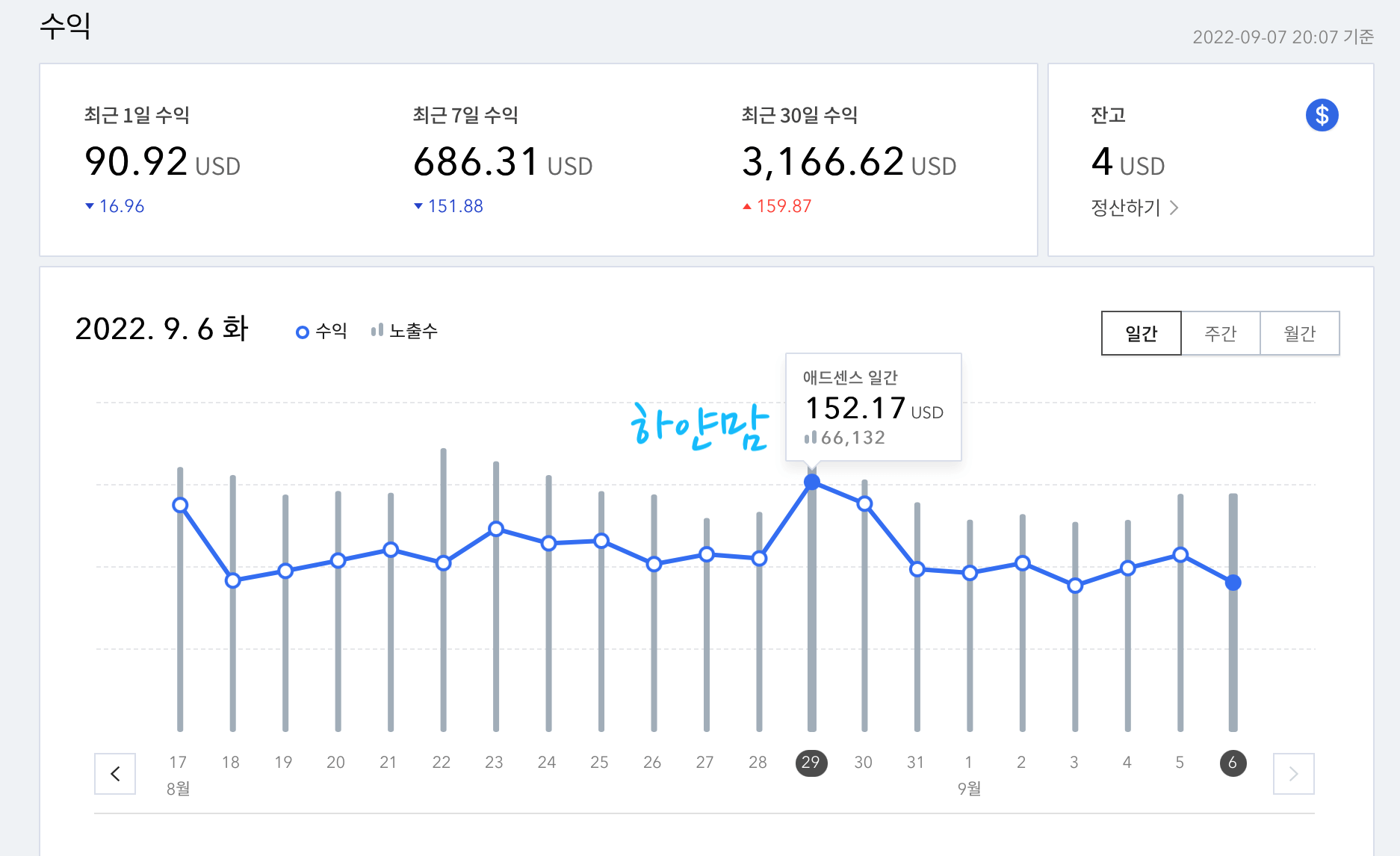Click the left chevron to view previous dates
The height and width of the screenshot is (856, 1400).
point(115,774)
